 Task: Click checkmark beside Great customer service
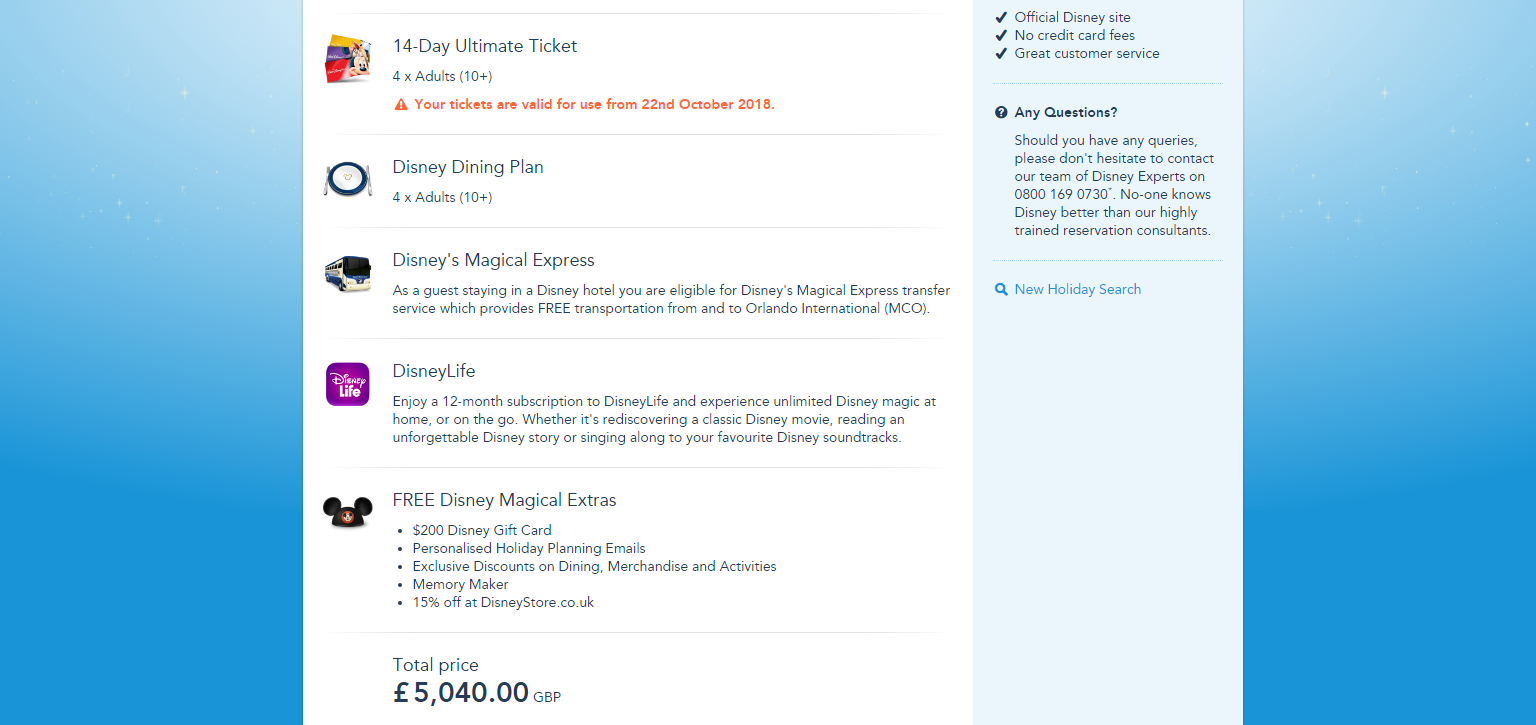point(1001,53)
